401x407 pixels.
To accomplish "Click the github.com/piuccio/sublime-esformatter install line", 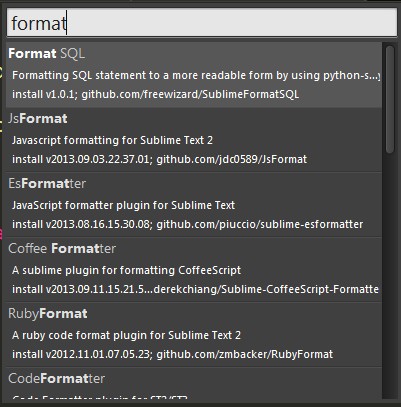I will [187, 224].
